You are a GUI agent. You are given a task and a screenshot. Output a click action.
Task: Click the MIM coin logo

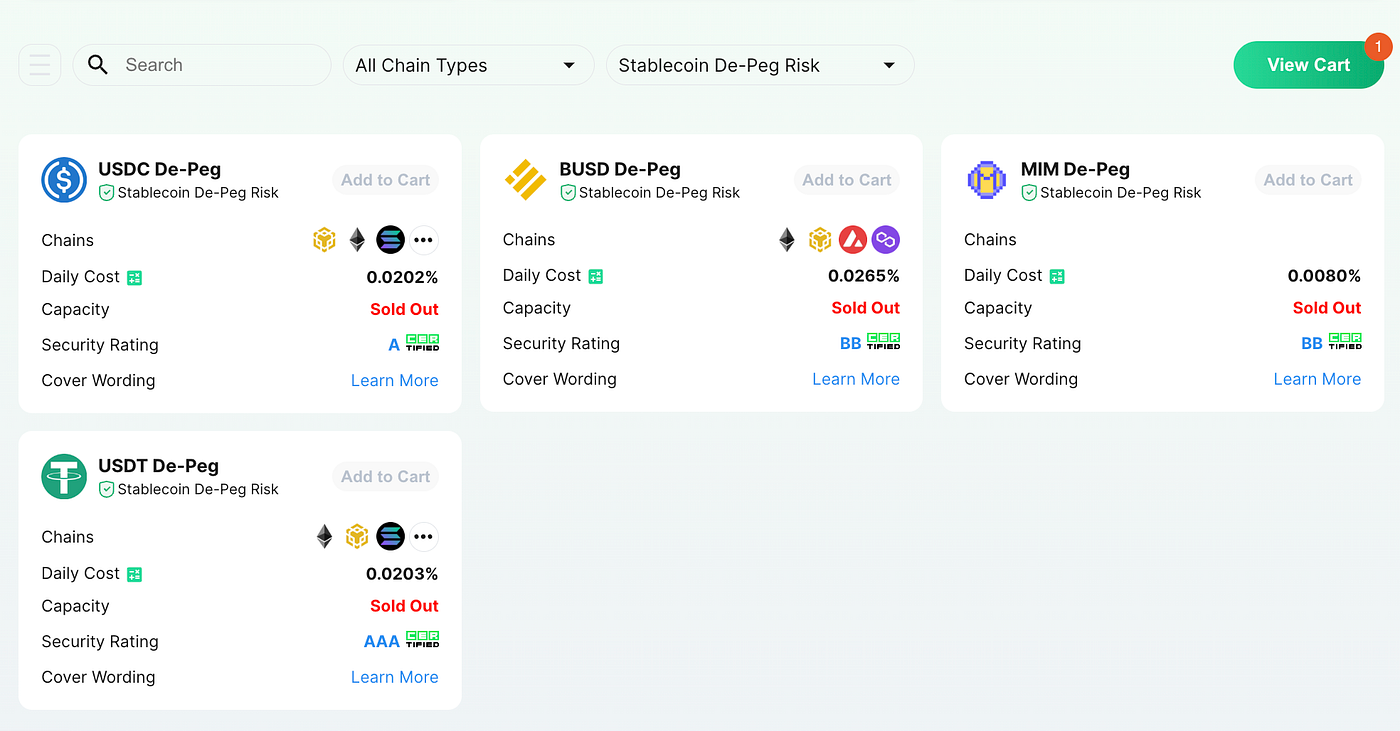986,180
